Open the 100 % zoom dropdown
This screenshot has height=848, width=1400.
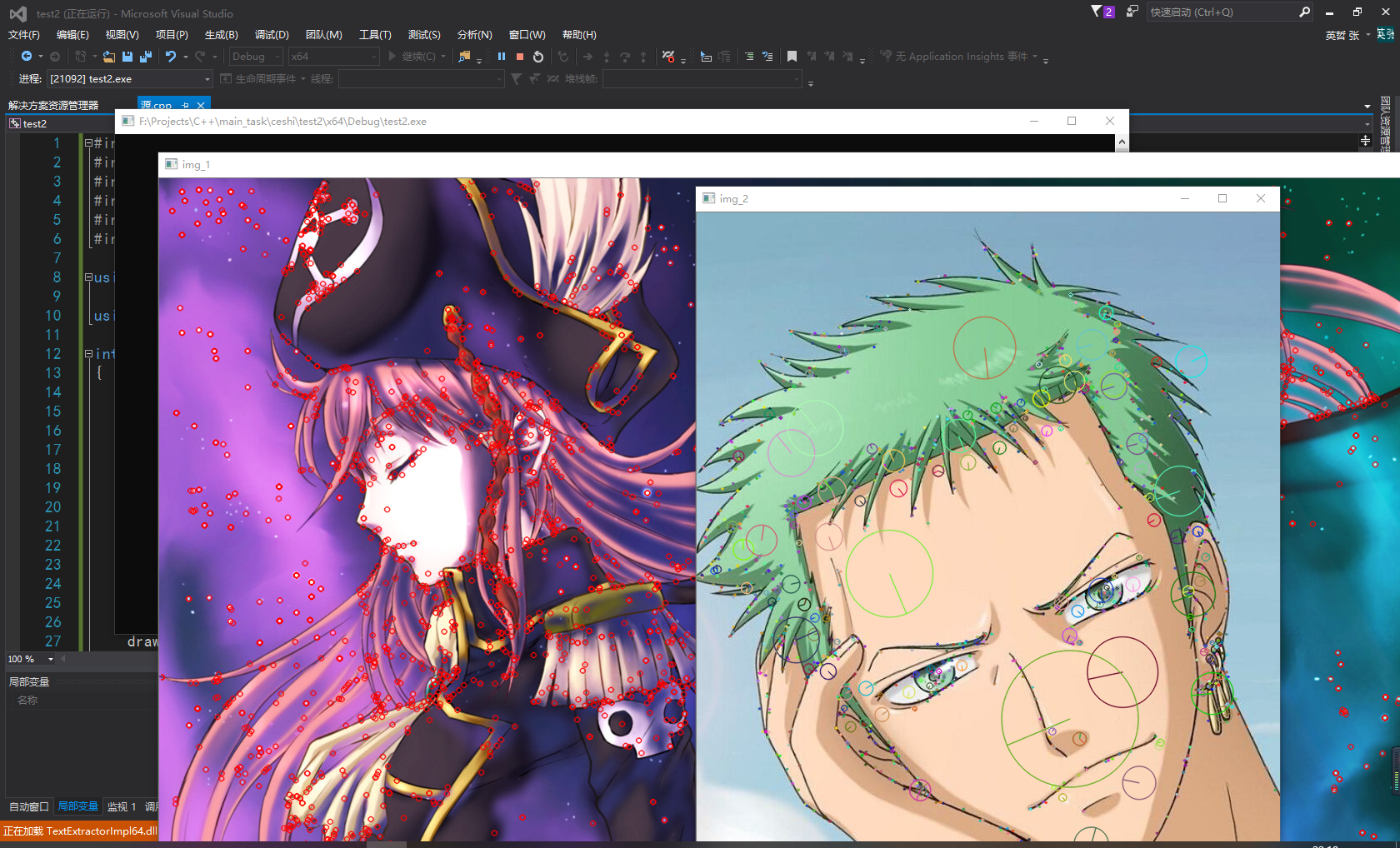coord(31,659)
